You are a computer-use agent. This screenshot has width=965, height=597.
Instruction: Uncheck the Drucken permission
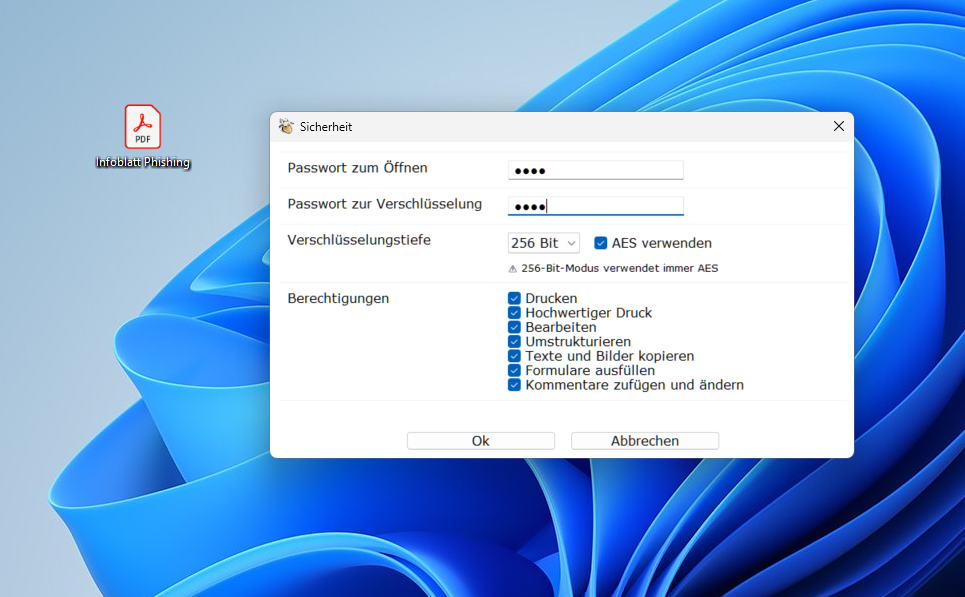coord(515,298)
